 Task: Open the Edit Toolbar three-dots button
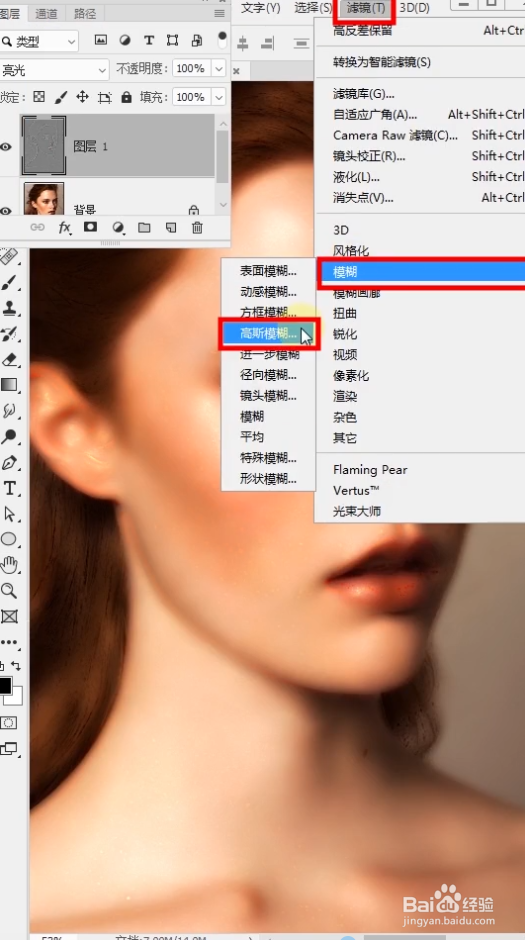(8, 642)
